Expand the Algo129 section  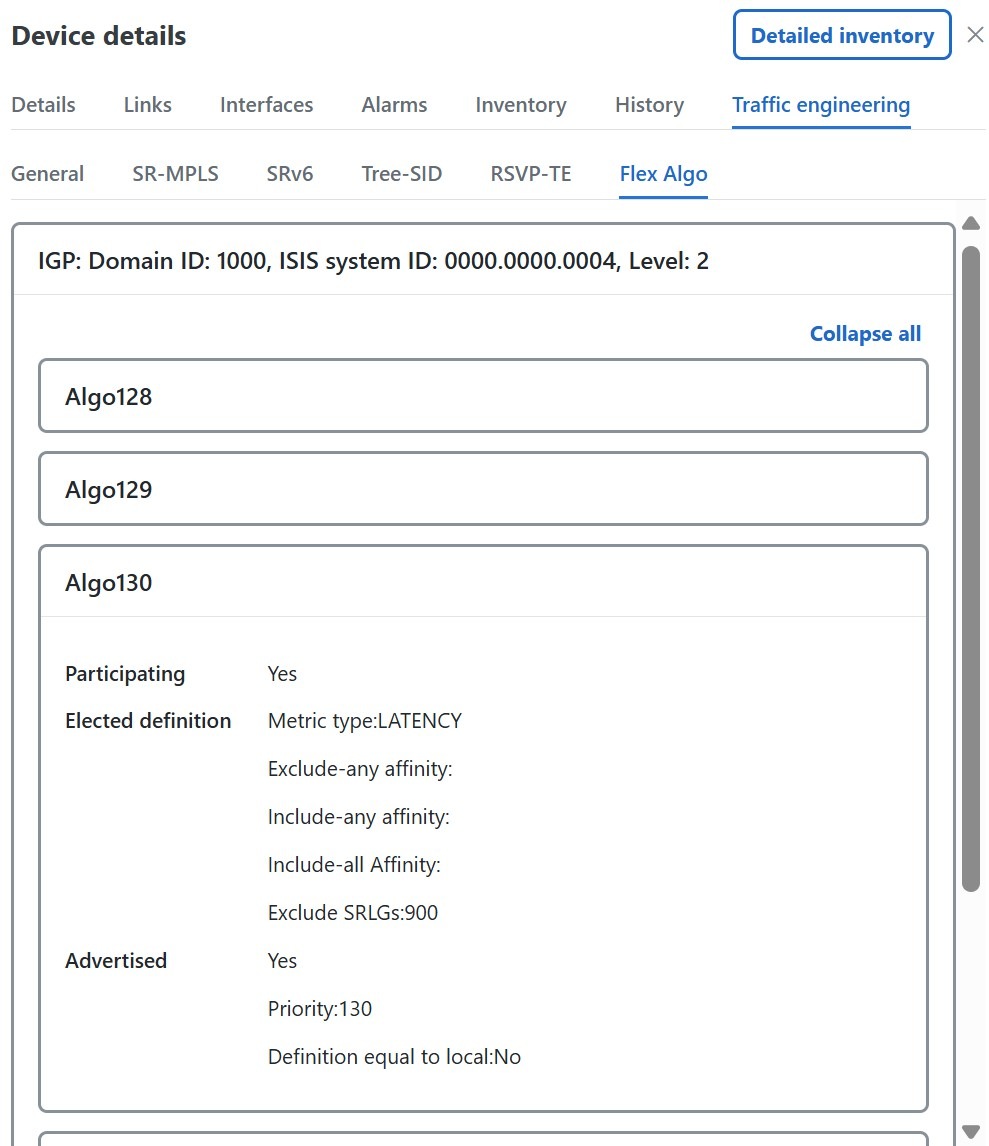(484, 489)
